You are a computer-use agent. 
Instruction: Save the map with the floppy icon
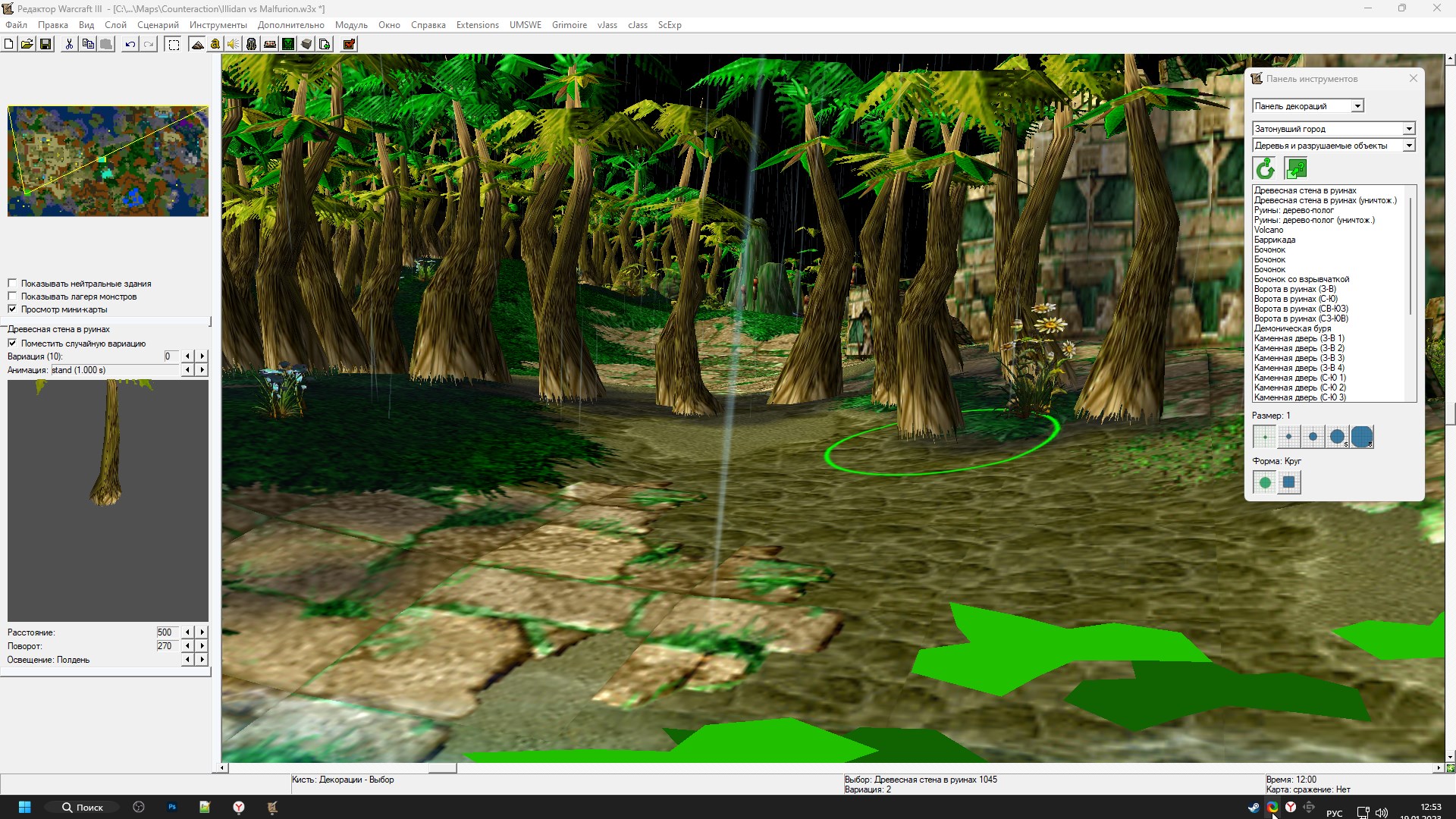pyautogui.click(x=45, y=44)
